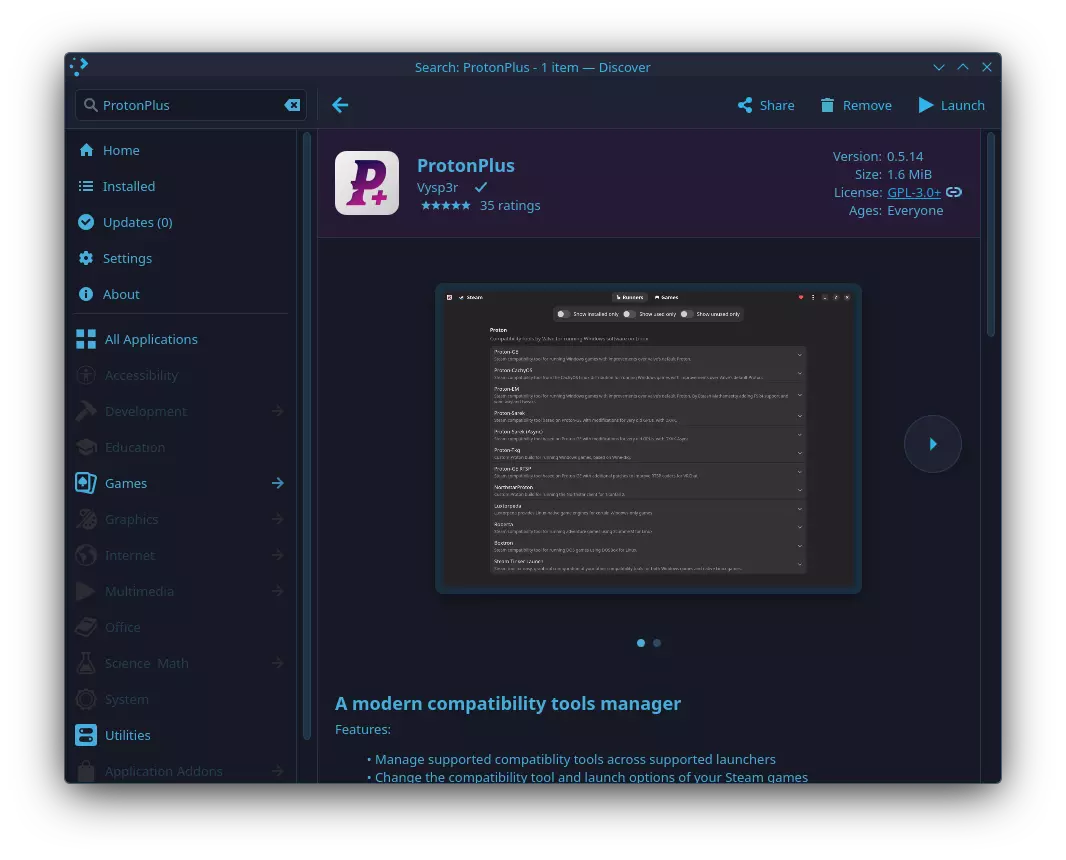
Task: Click the ProtonPlus app logo
Action: coord(366,183)
